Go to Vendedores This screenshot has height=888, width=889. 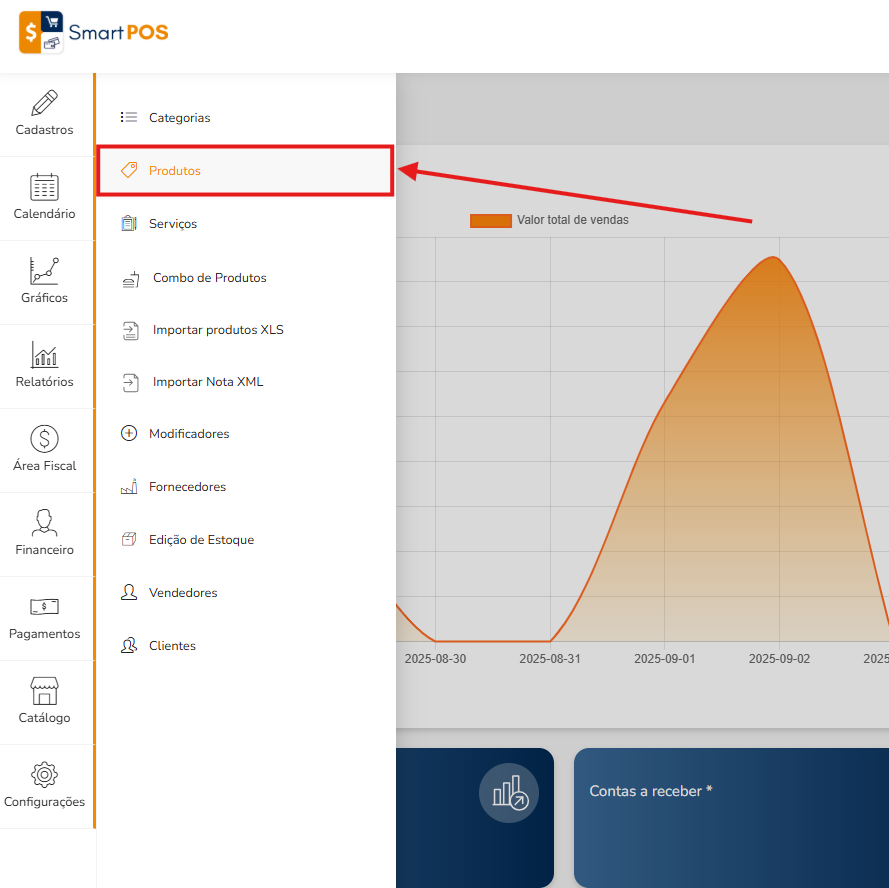pos(246,593)
